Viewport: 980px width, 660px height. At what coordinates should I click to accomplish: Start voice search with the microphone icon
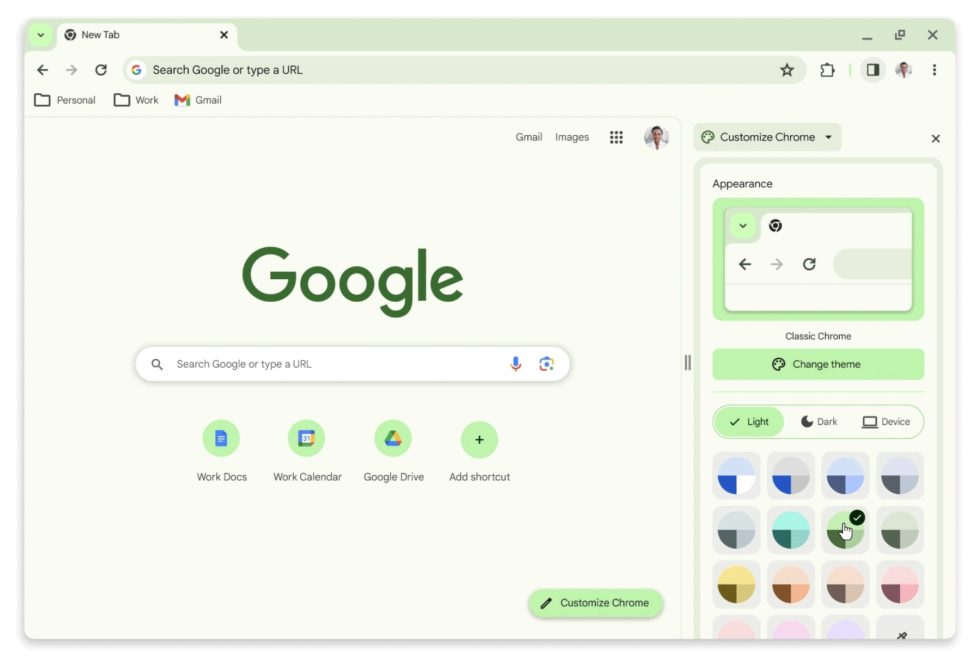click(x=516, y=364)
